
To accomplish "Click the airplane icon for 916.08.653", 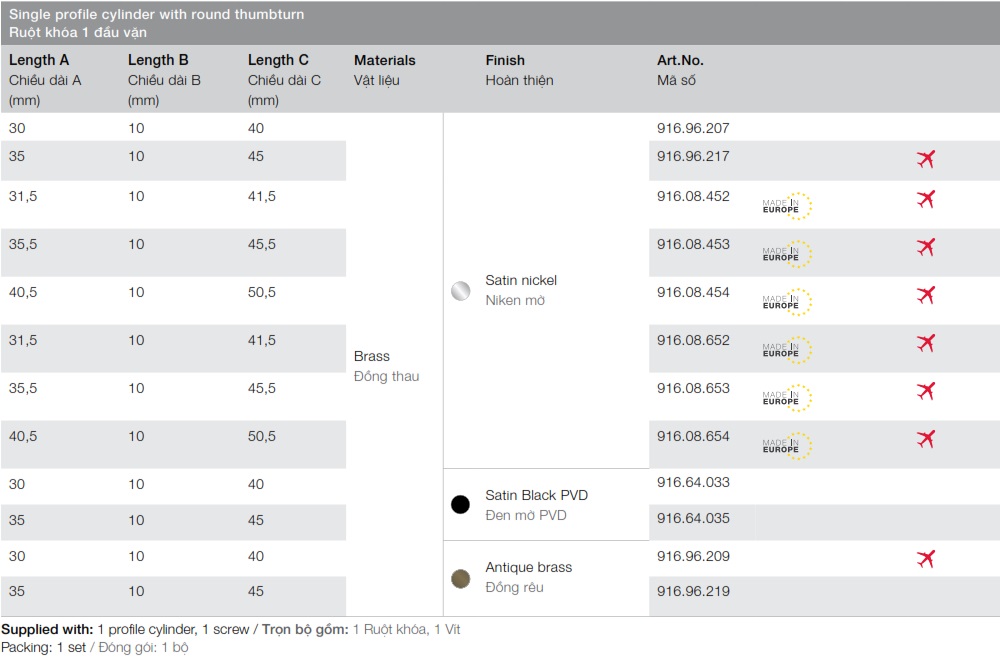I will (x=925, y=391).
